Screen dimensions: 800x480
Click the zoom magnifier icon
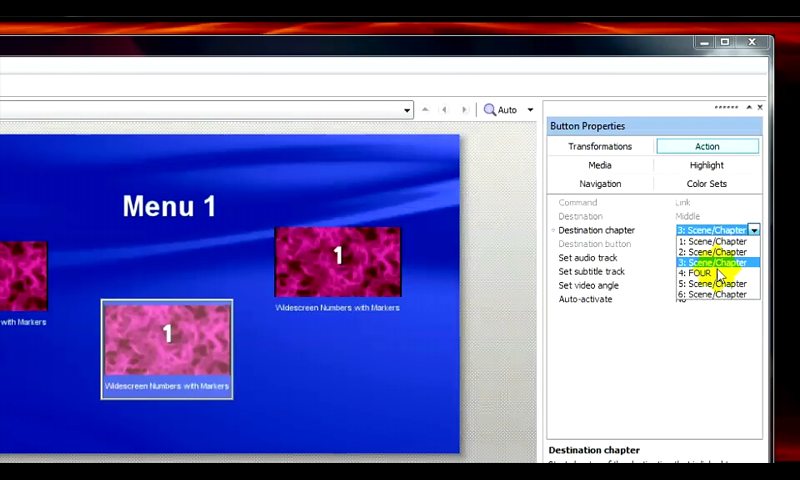pyautogui.click(x=490, y=110)
